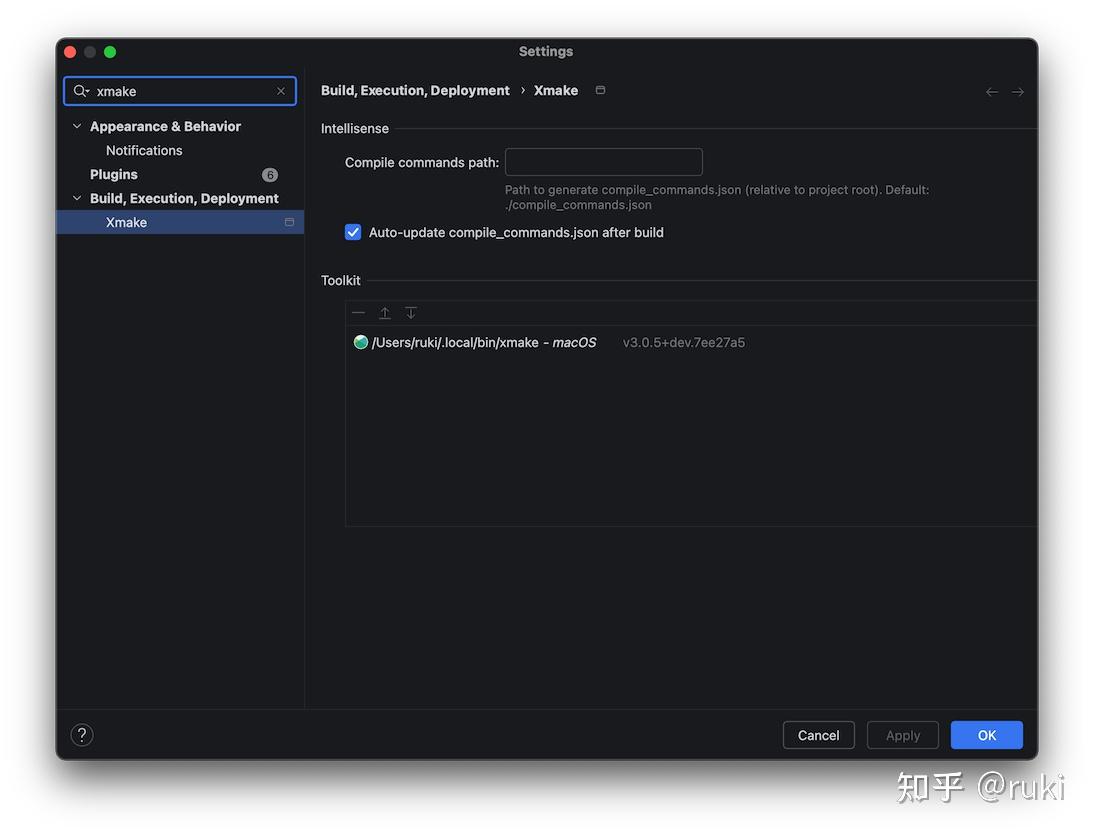Go back with the left arrow
Viewport: 1094px width, 834px height.
pos(991,91)
